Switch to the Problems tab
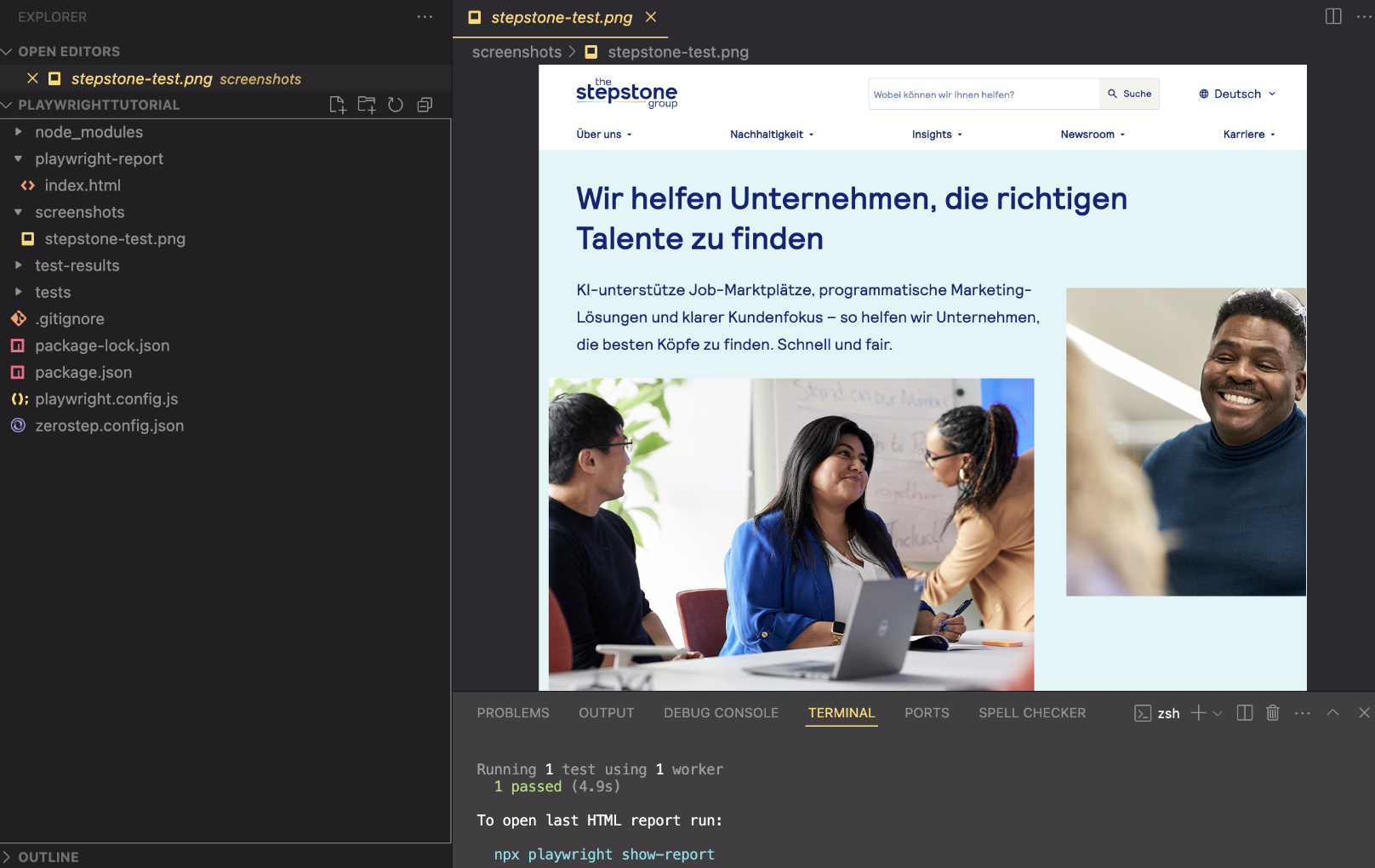This screenshot has height=868, width=1375. (x=513, y=713)
